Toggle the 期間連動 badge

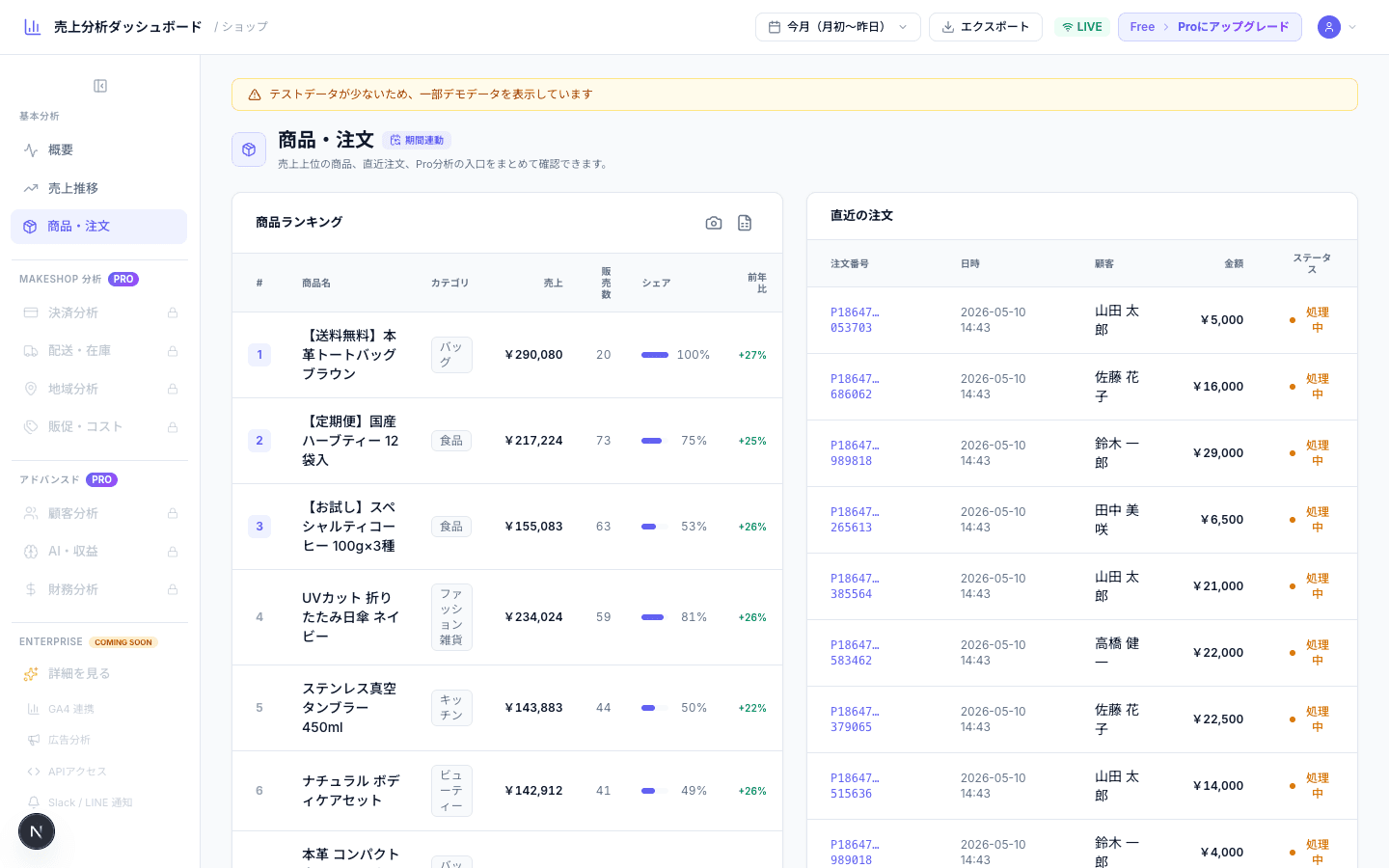coord(417,141)
